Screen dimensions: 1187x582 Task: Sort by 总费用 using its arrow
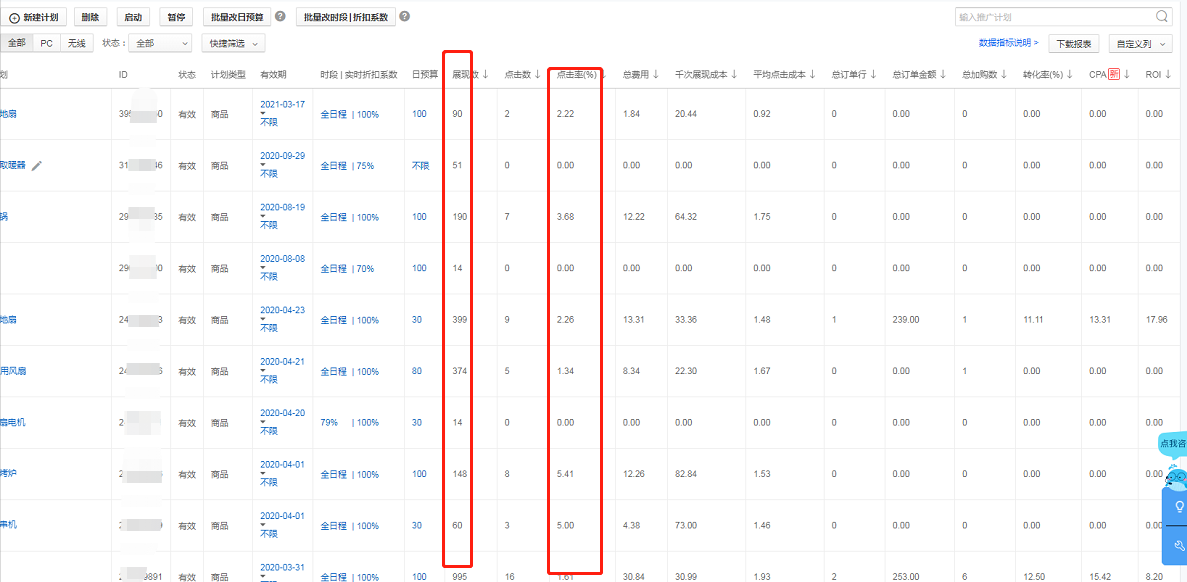click(656, 74)
